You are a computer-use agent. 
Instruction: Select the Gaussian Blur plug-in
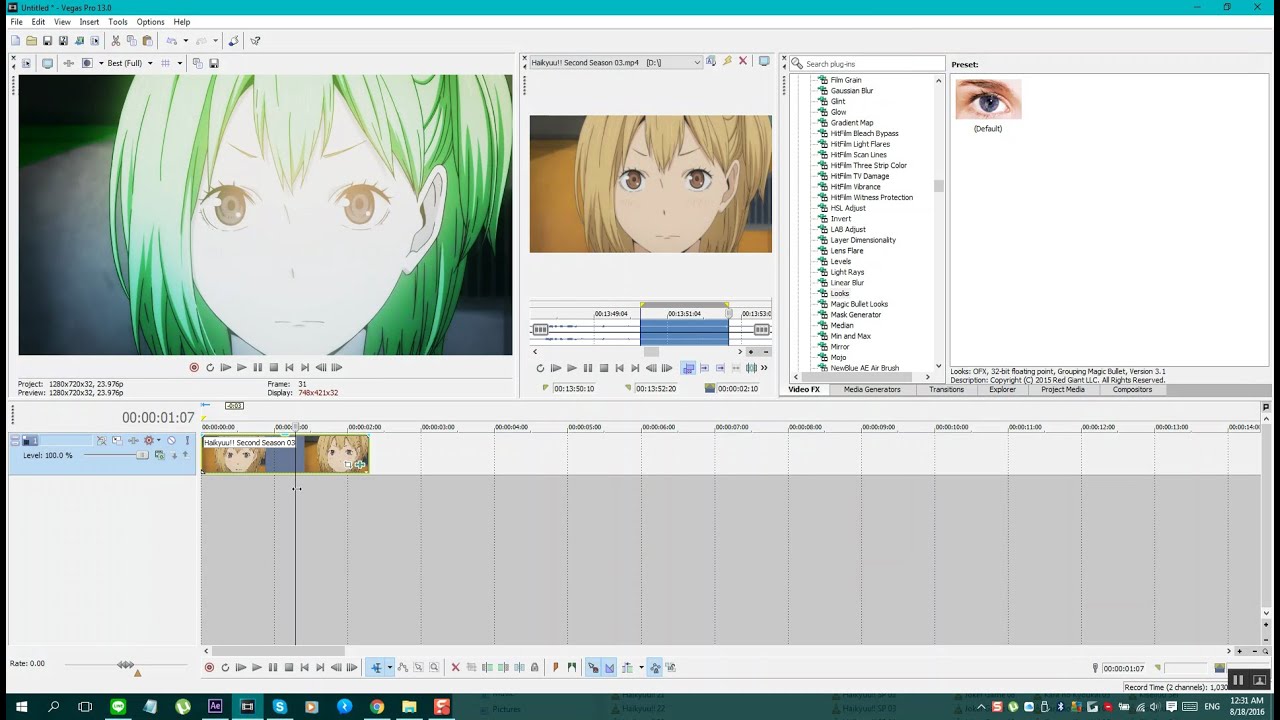[851, 91]
